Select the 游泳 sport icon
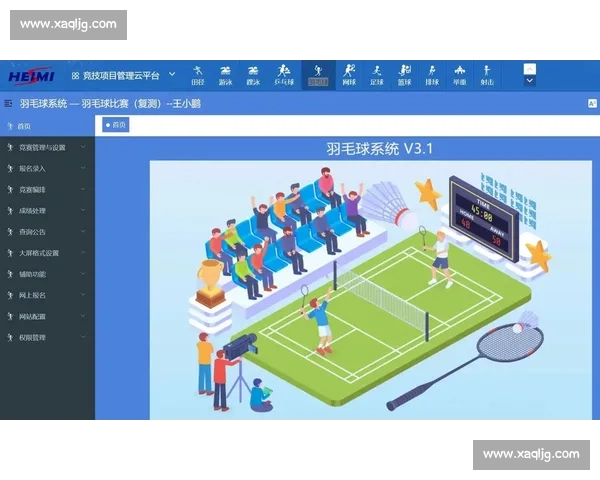Image resolution: width=600 pixels, height=480 pixels. 226,74
